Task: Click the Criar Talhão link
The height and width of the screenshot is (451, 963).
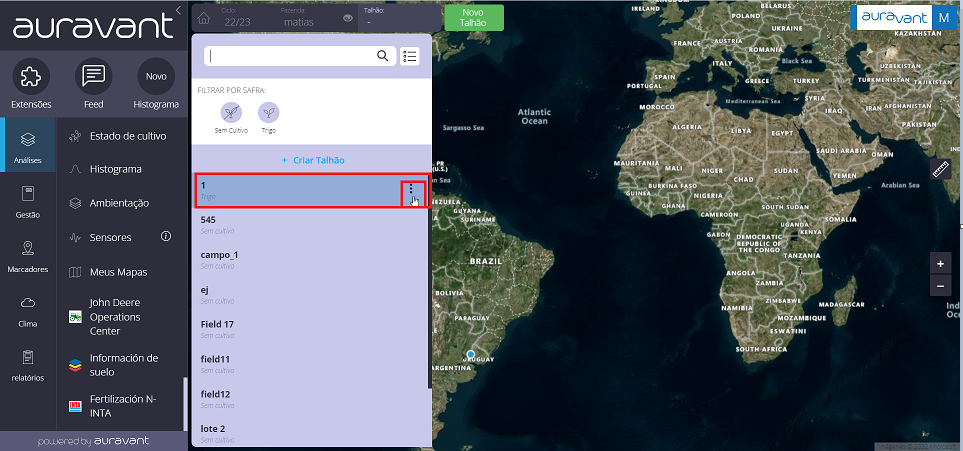Action: 313,160
